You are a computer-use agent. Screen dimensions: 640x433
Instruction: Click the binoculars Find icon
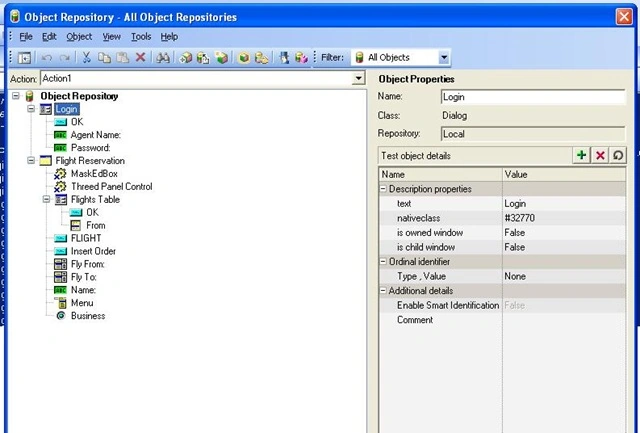[x=162, y=58]
